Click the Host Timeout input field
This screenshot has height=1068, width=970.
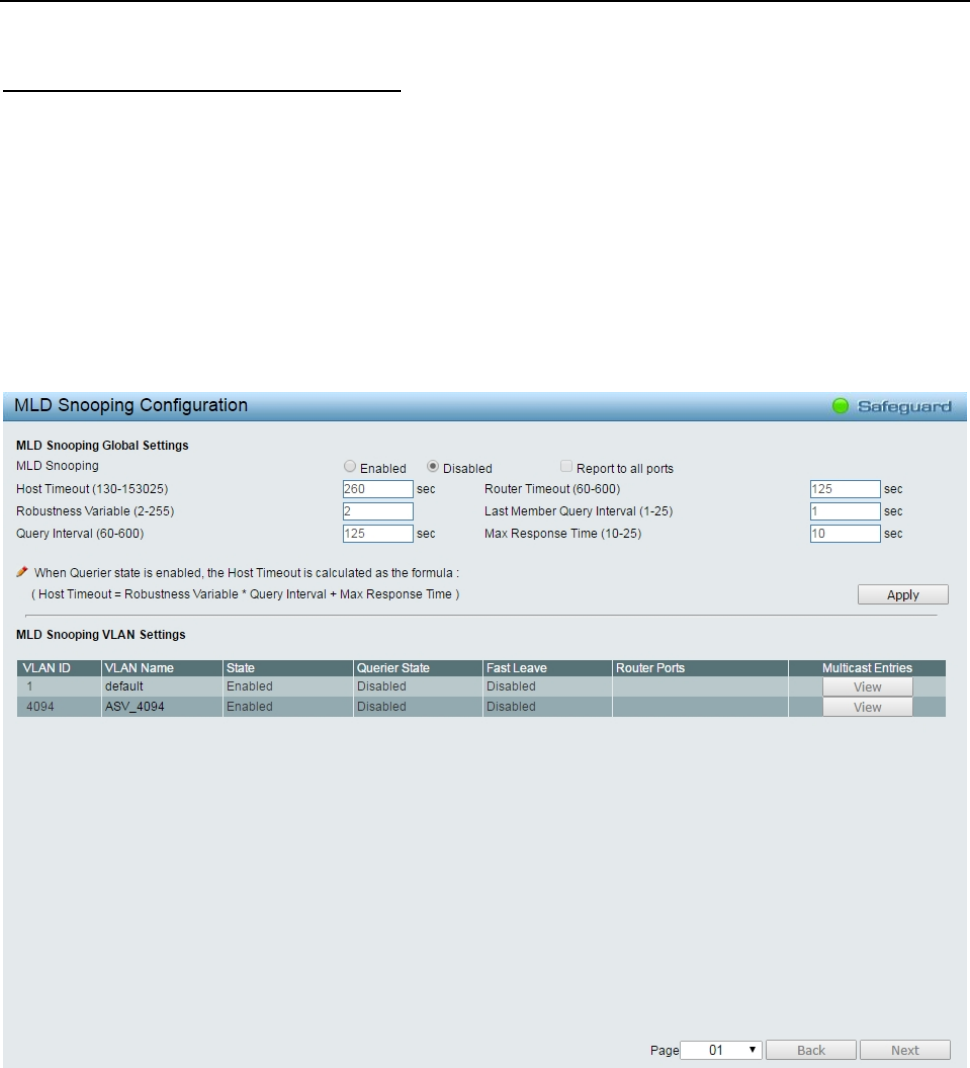coord(378,489)
